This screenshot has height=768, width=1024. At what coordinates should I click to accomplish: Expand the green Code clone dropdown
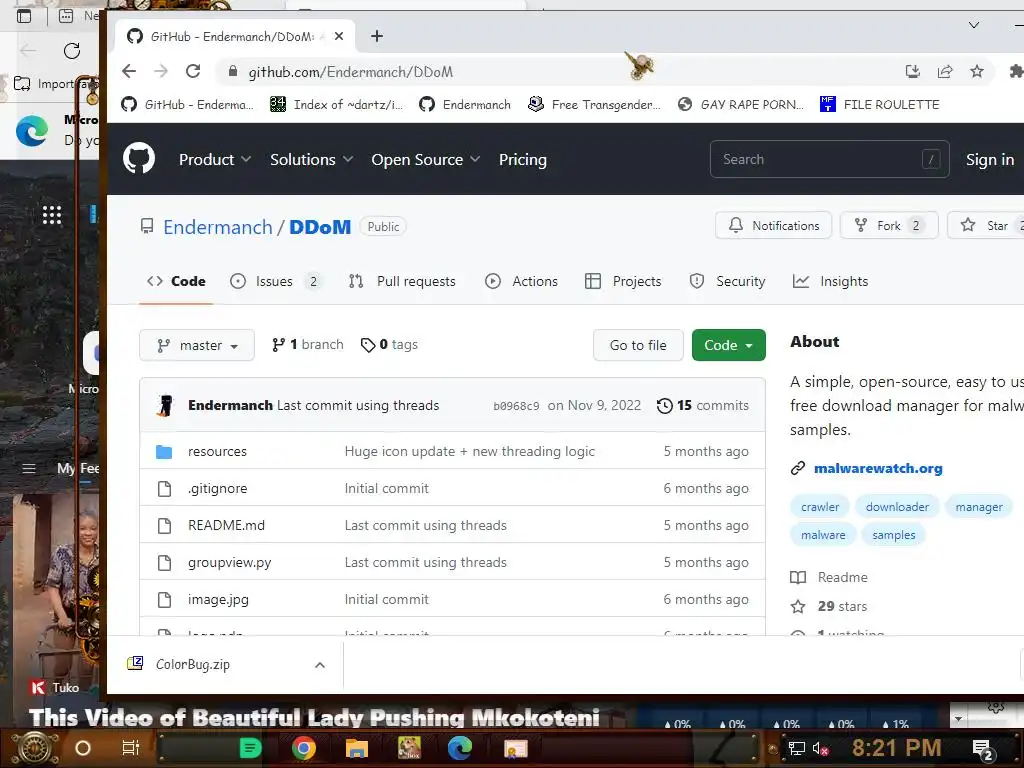[x=728, y=345]
